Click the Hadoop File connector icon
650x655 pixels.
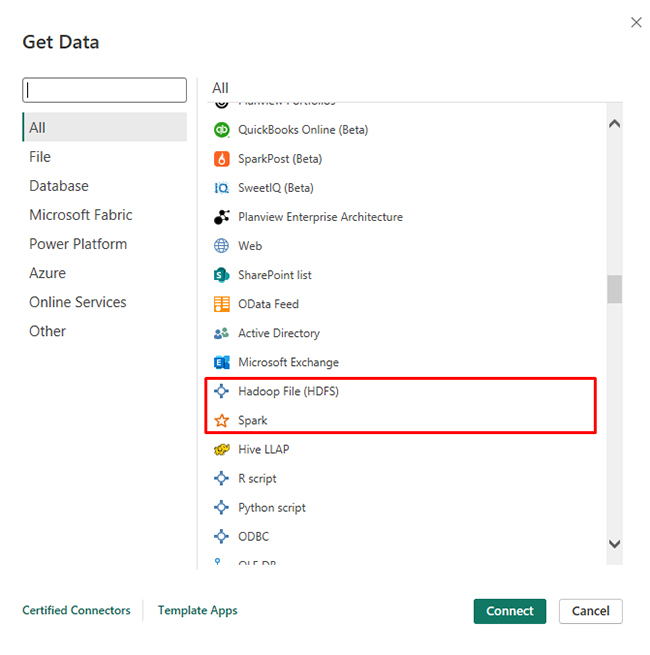[x=221, y=391]
